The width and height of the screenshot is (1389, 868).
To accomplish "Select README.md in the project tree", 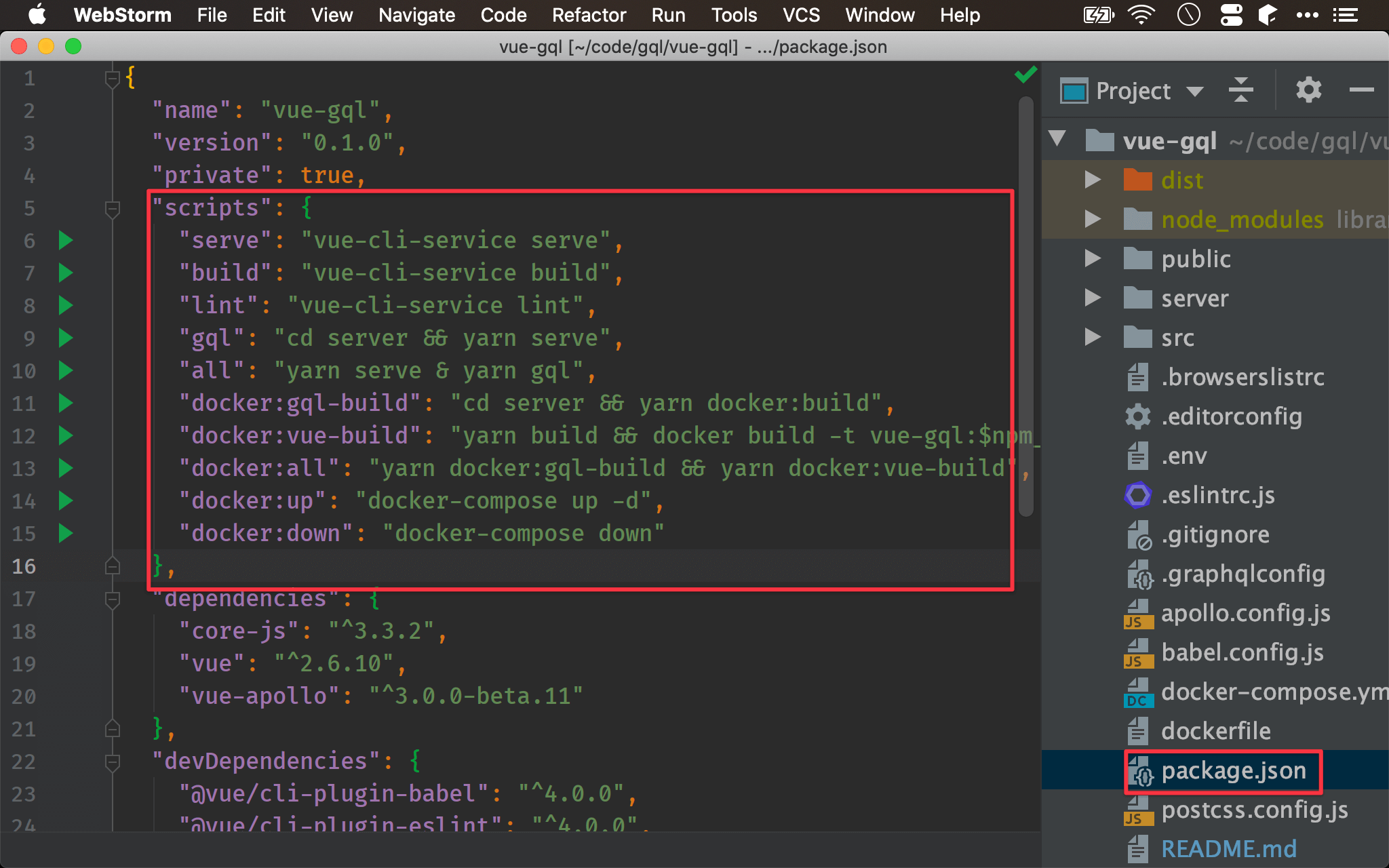I will (1228, 848).
